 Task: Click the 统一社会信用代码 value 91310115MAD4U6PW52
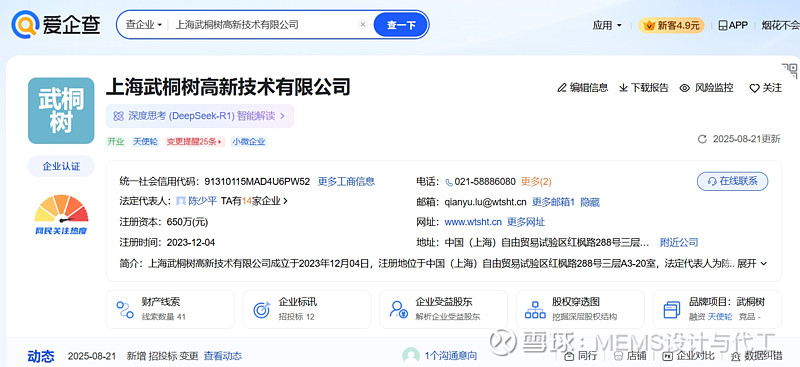coord(257,181)
